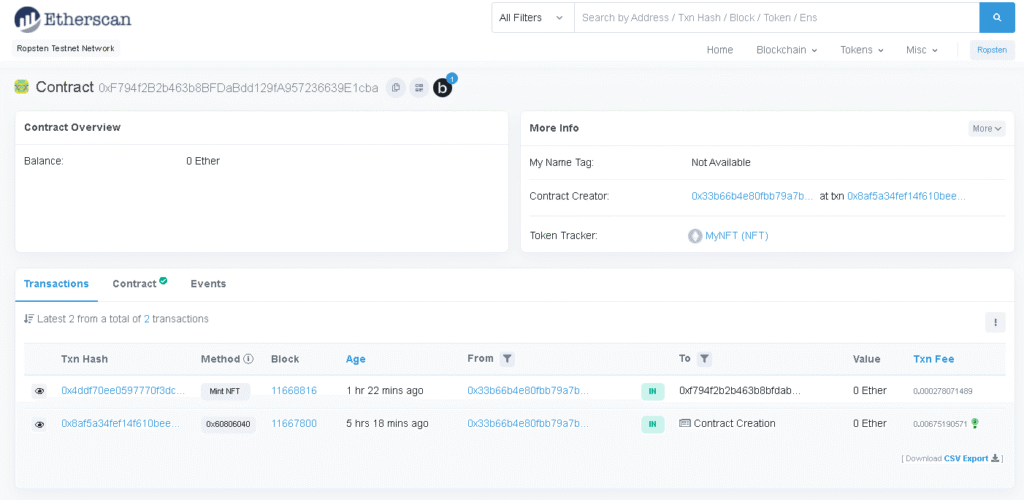This screenshot has width=1024, height=500.
Task: Copy the contract address to clipboard
Action: pyautogui.click(x=395, y=87)
